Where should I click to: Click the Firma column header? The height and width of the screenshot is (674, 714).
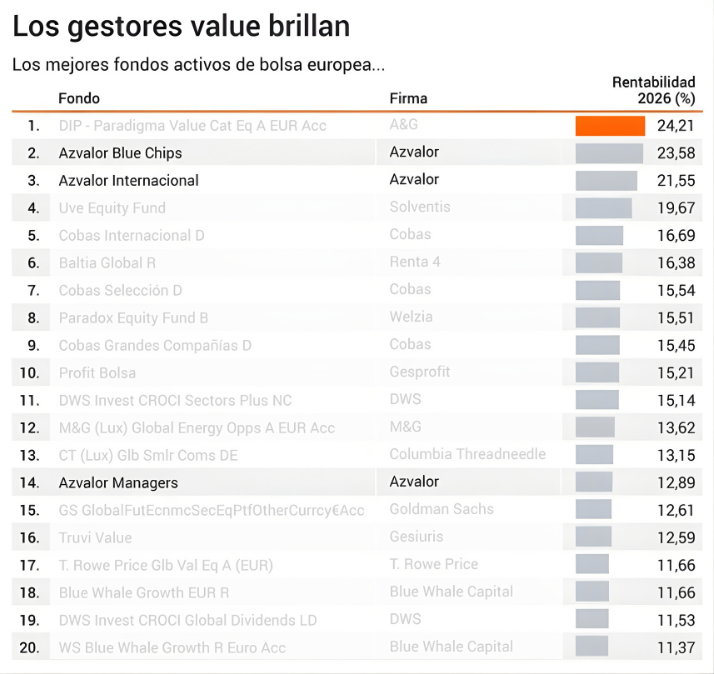[x=408, y=98]
